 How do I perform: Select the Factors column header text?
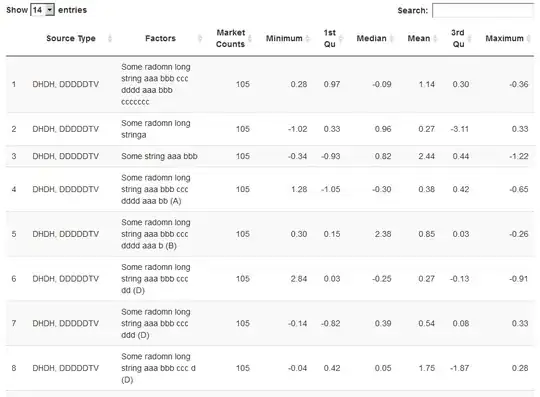point(160,38)
